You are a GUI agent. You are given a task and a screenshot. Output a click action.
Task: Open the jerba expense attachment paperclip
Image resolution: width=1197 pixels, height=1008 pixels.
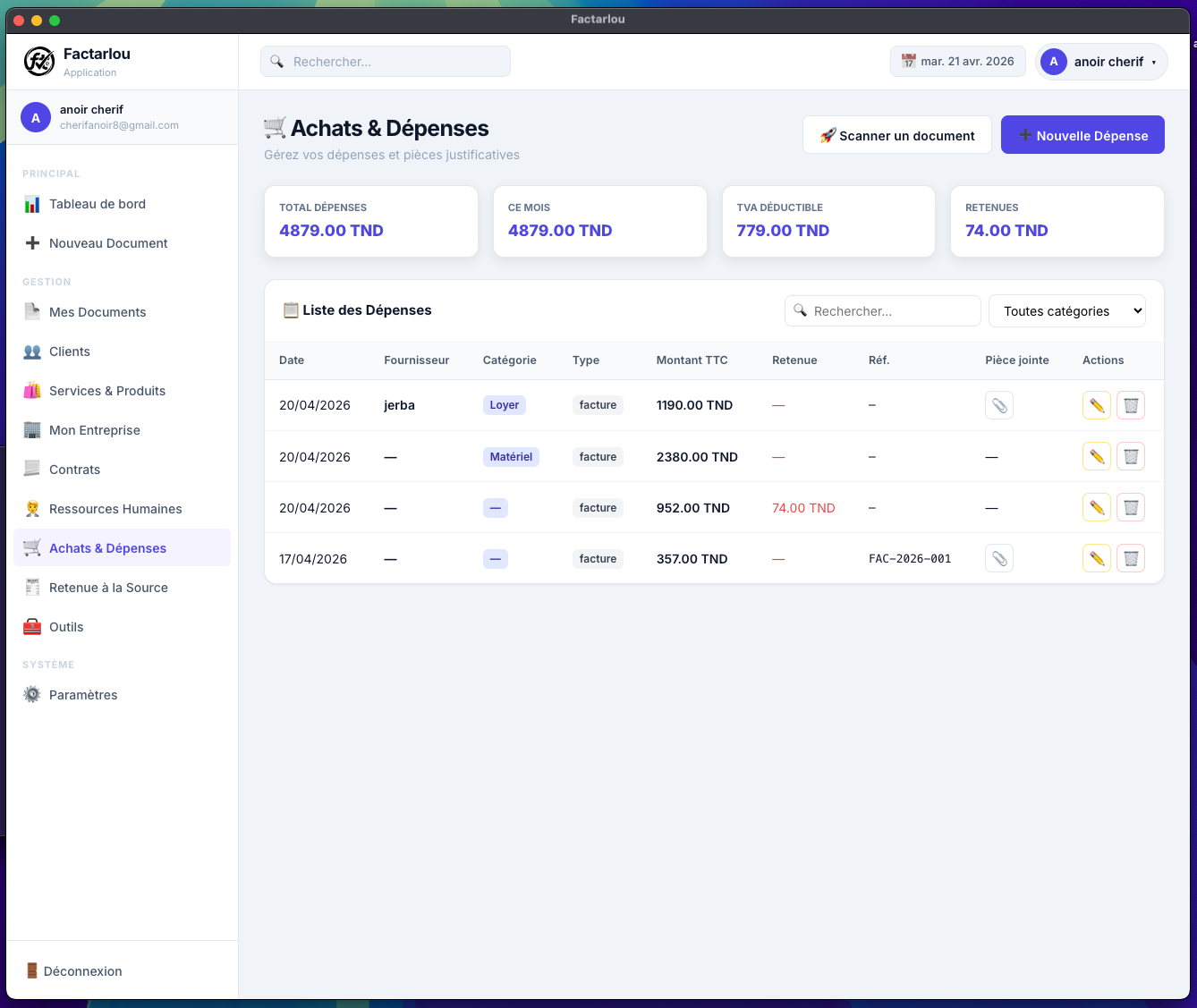tap(999, 405)
